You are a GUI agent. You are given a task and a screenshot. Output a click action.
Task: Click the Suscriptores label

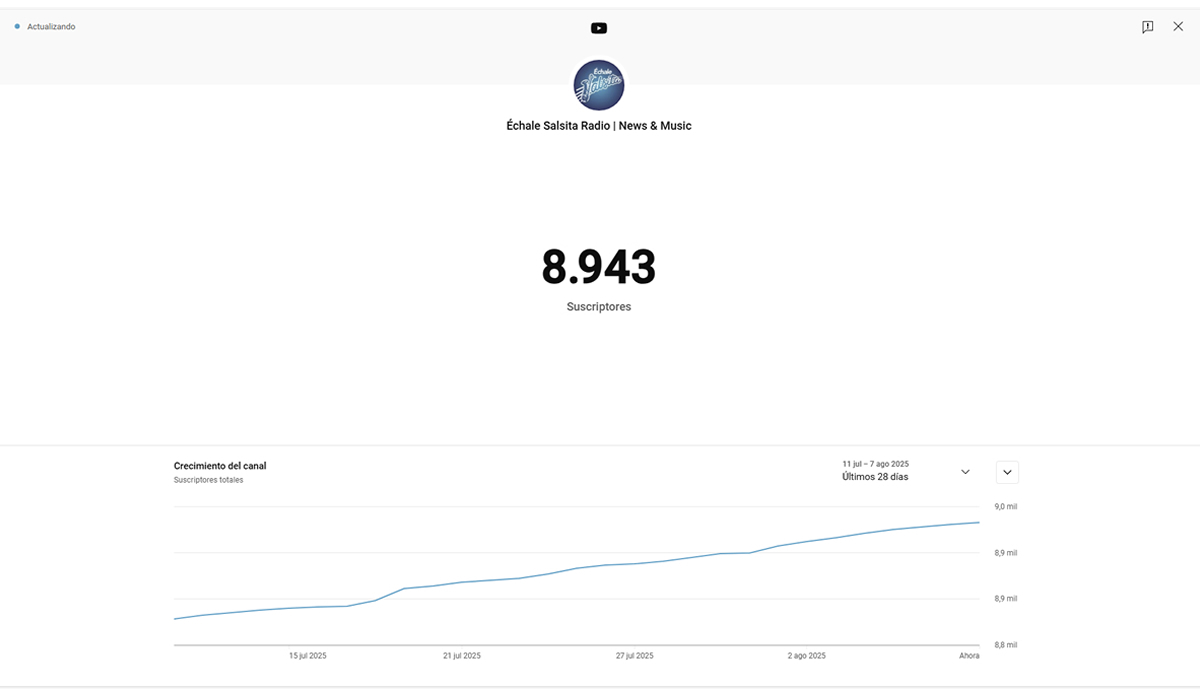pyautogui.click(x=599, y=307)
